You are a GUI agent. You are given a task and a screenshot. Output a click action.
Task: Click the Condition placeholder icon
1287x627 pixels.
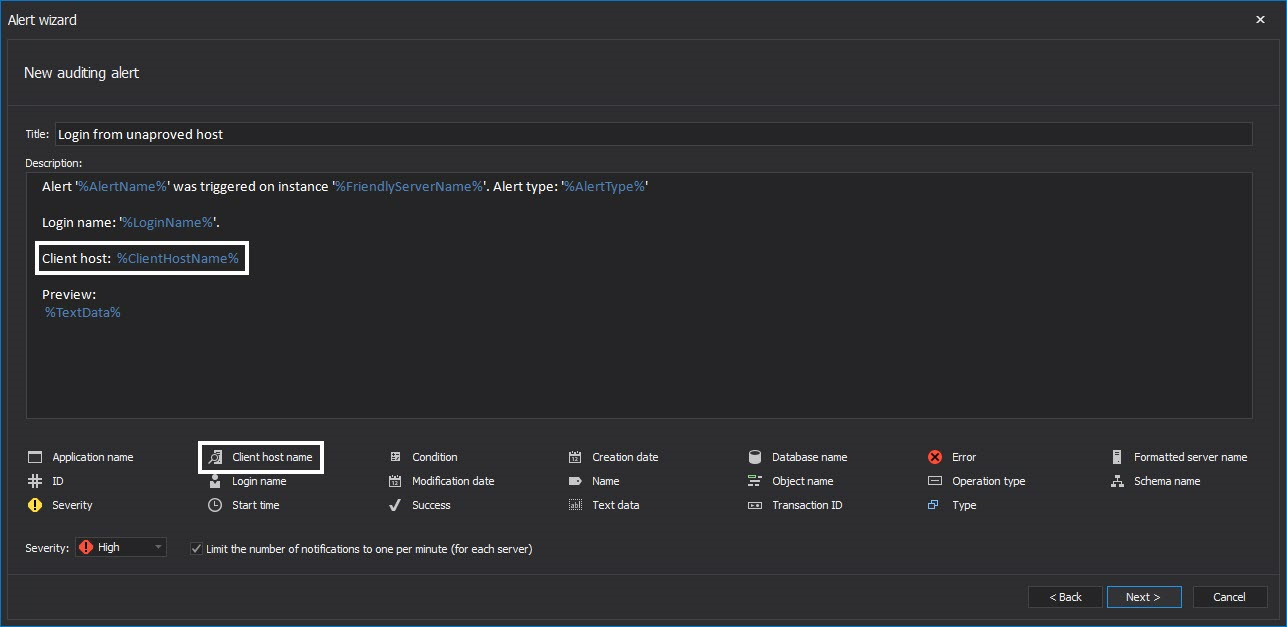395,457
